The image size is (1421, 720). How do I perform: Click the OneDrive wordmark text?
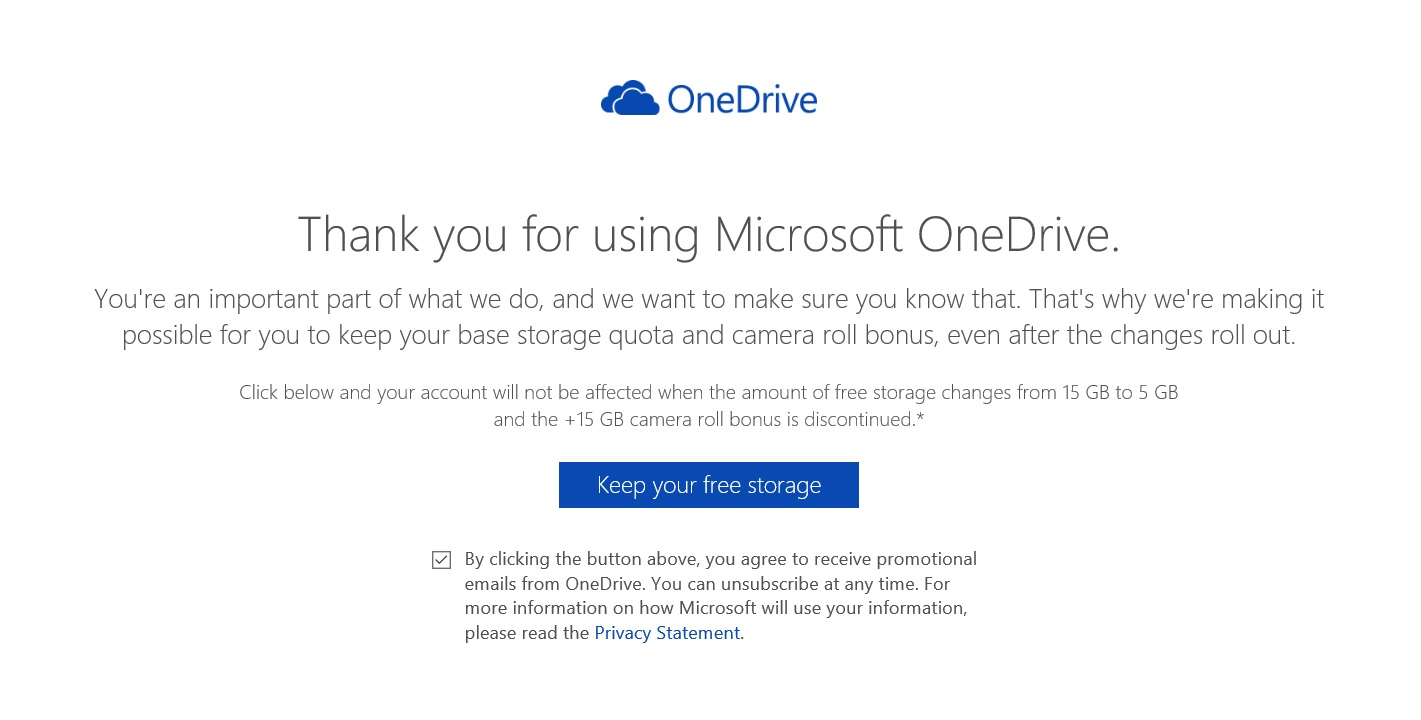coord(742,100)
